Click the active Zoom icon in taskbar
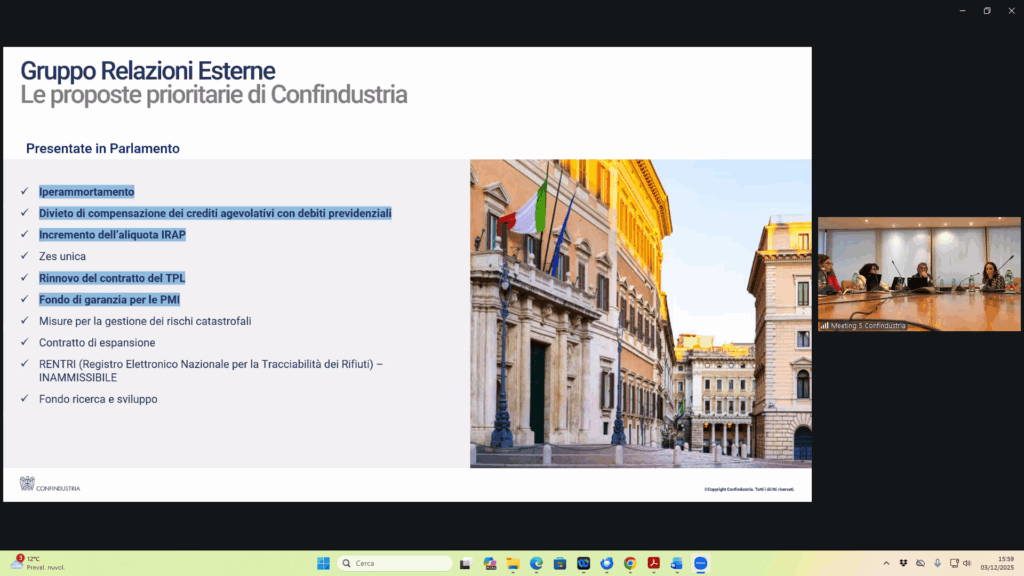Screen dimensions: 1024x576 pyautogui.click(x=701, y=563)
